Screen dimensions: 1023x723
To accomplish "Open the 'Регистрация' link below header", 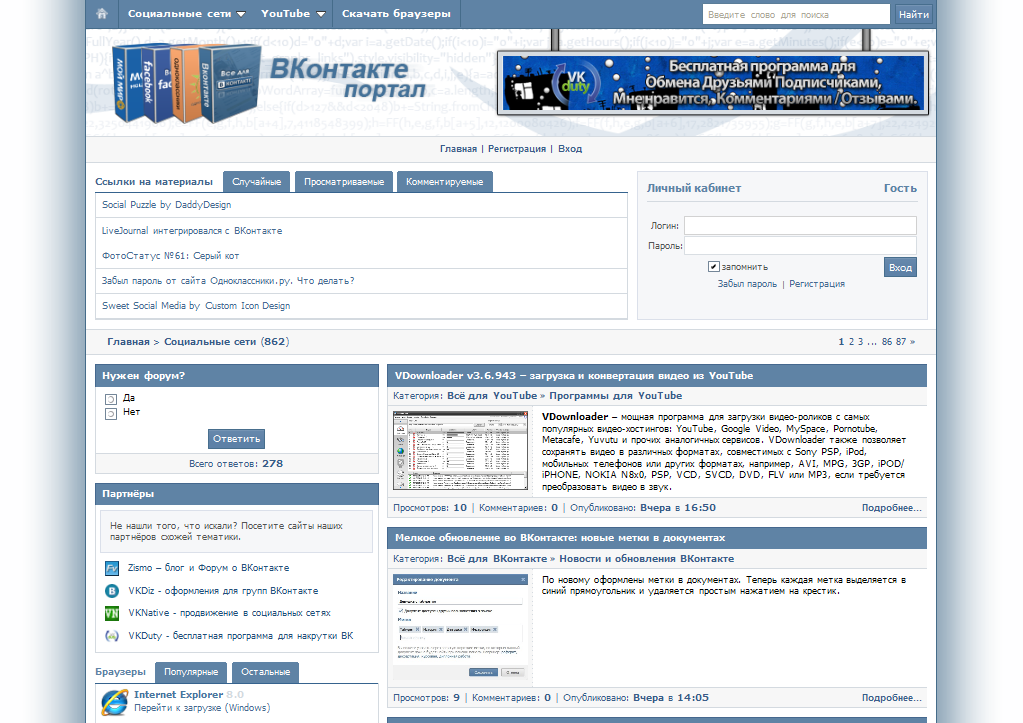I will (517, 149).
